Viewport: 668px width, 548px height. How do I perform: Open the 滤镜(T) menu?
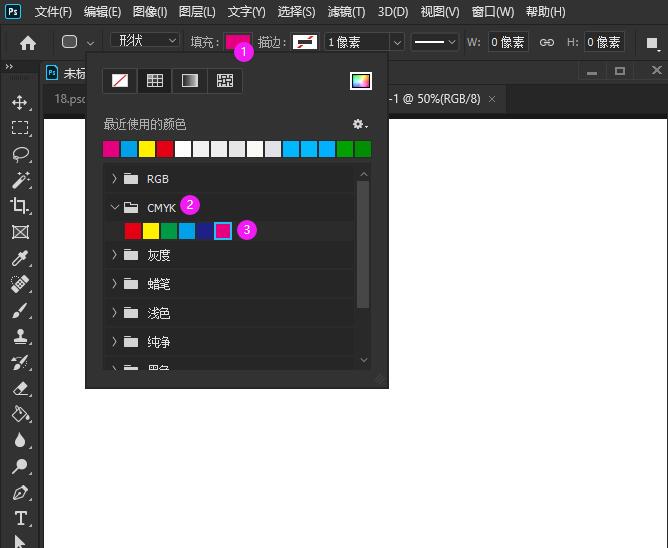346,12
